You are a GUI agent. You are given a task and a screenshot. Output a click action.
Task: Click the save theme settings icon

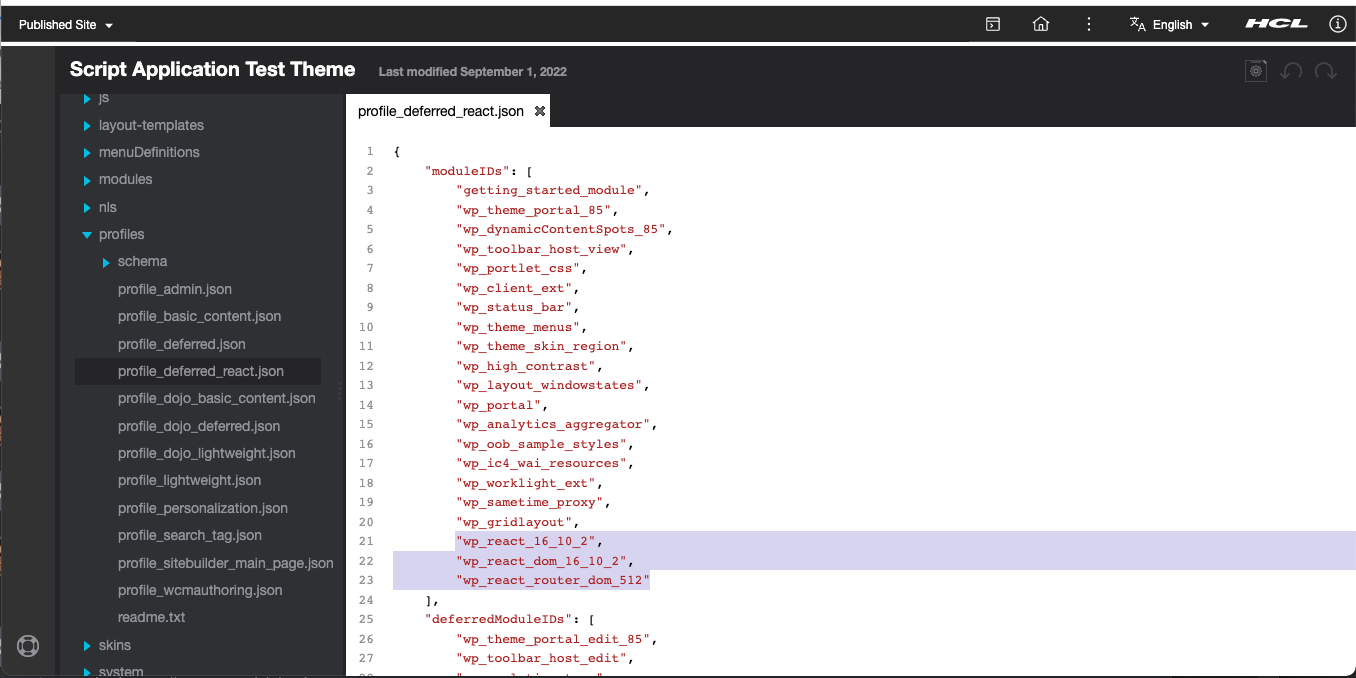pos(1256,71)
